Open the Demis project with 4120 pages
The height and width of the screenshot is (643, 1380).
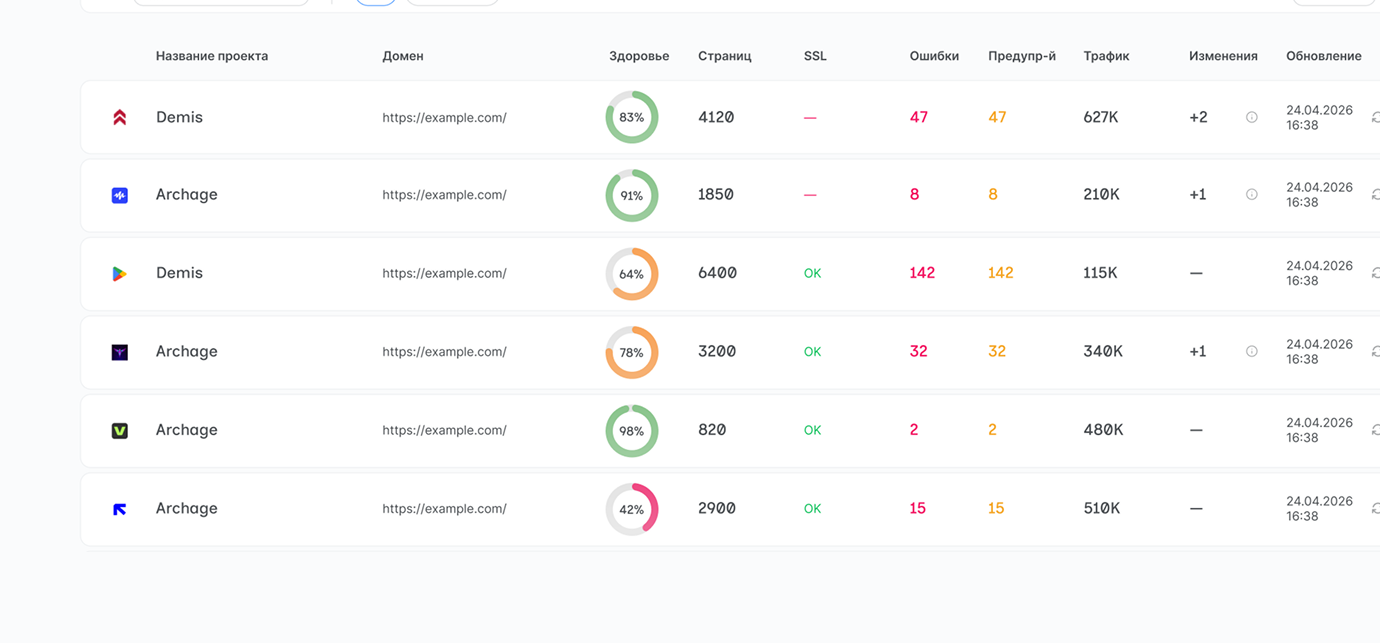point(179,117)
